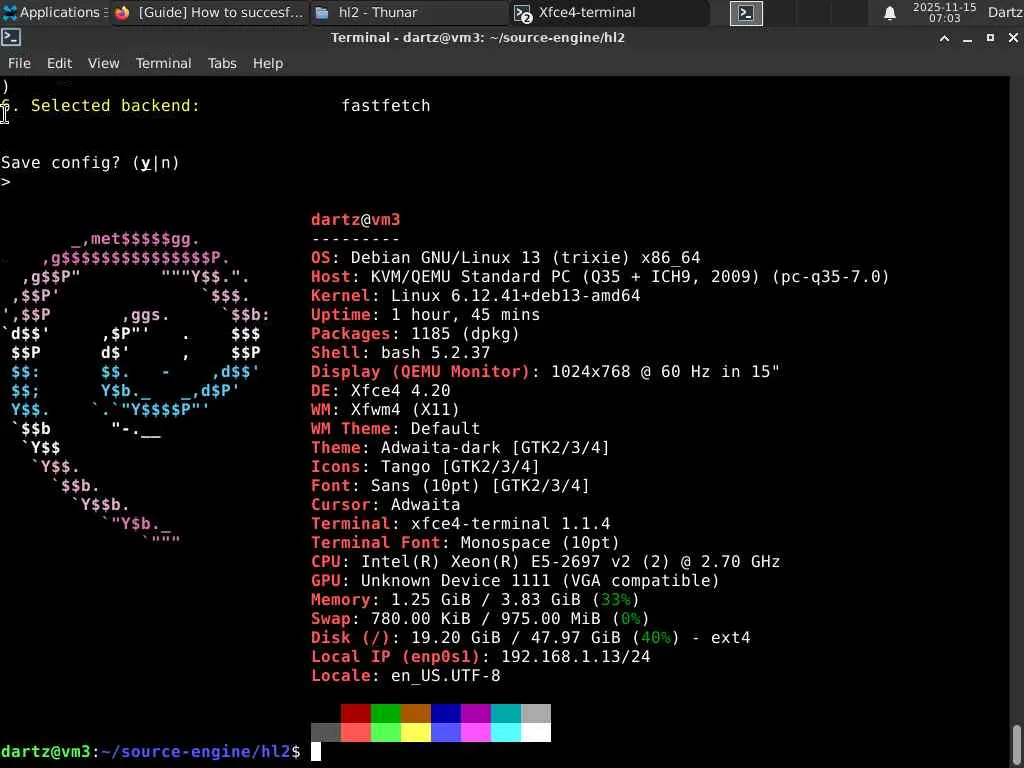
Task: Open the Help menu
Action: [268, 63]
